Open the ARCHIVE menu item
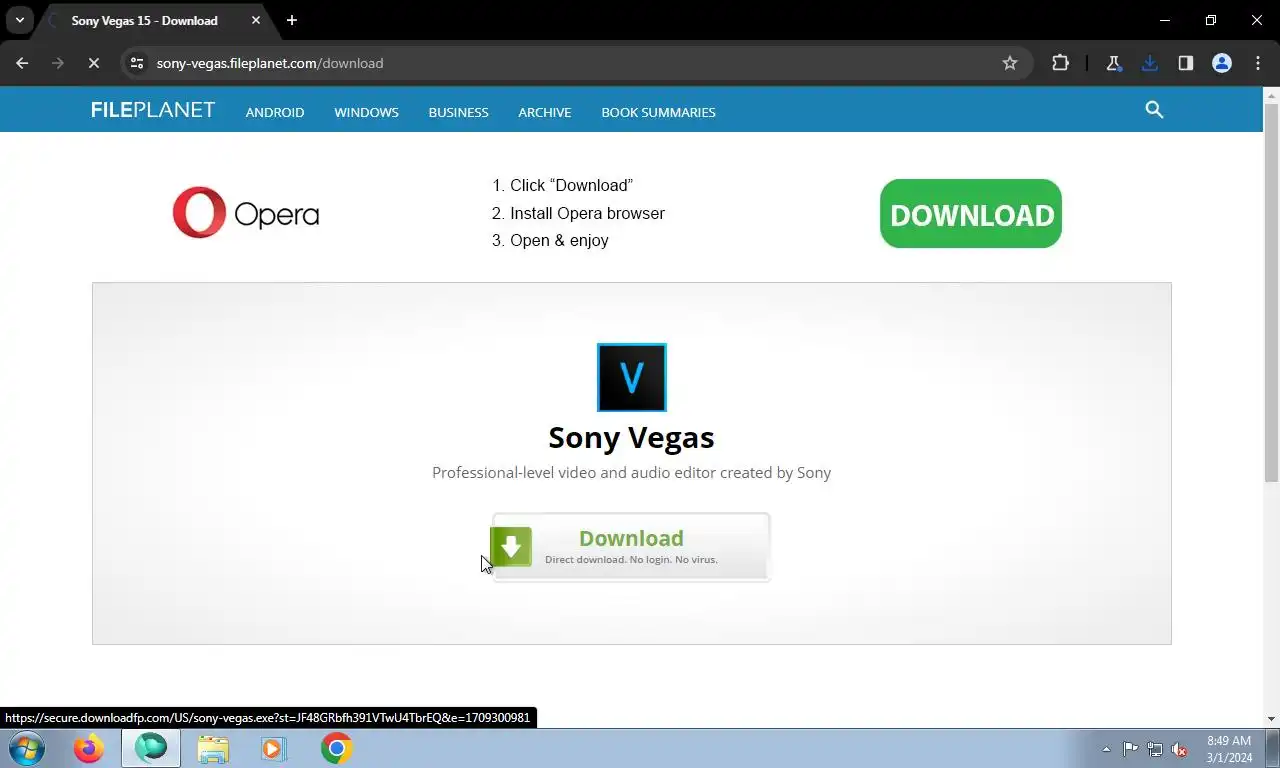The height and width of the screenshot is (768, 1280). pyautogui.click(x=545, y=112)
